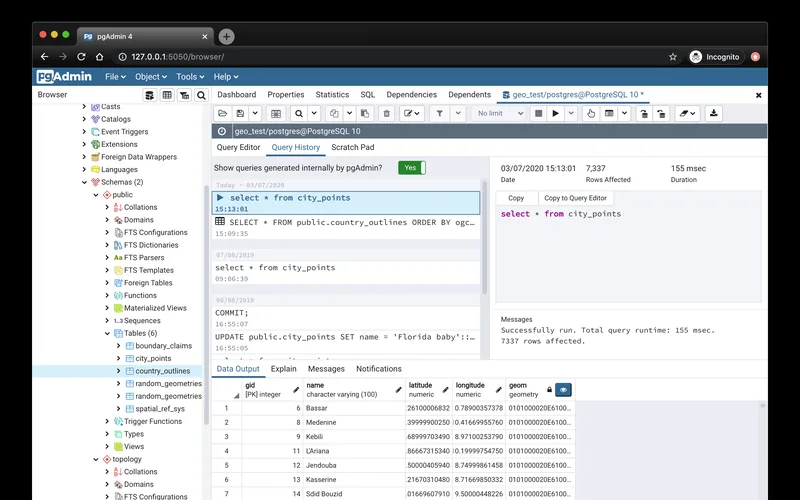The image size is (800, 500).
Task: Switch to the Dependencies tab
Action: [412, 94]
